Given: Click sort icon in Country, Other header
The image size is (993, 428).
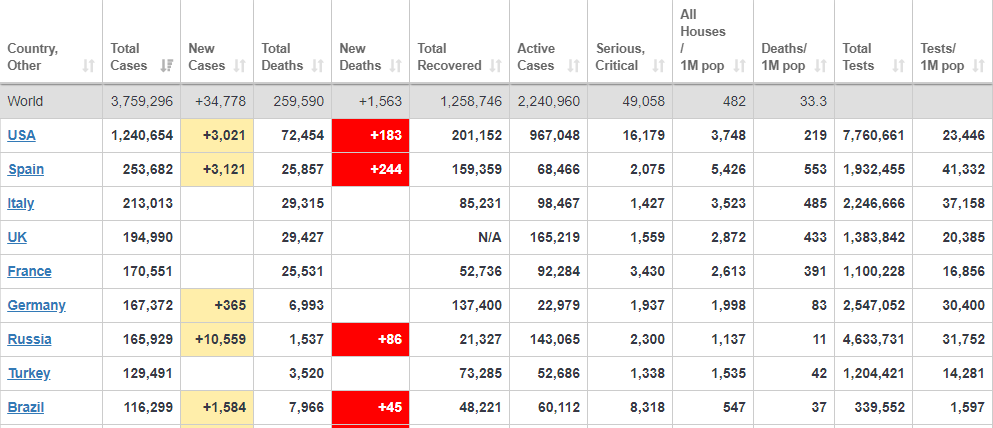Looking at the screenshot, I should point(89,65).
